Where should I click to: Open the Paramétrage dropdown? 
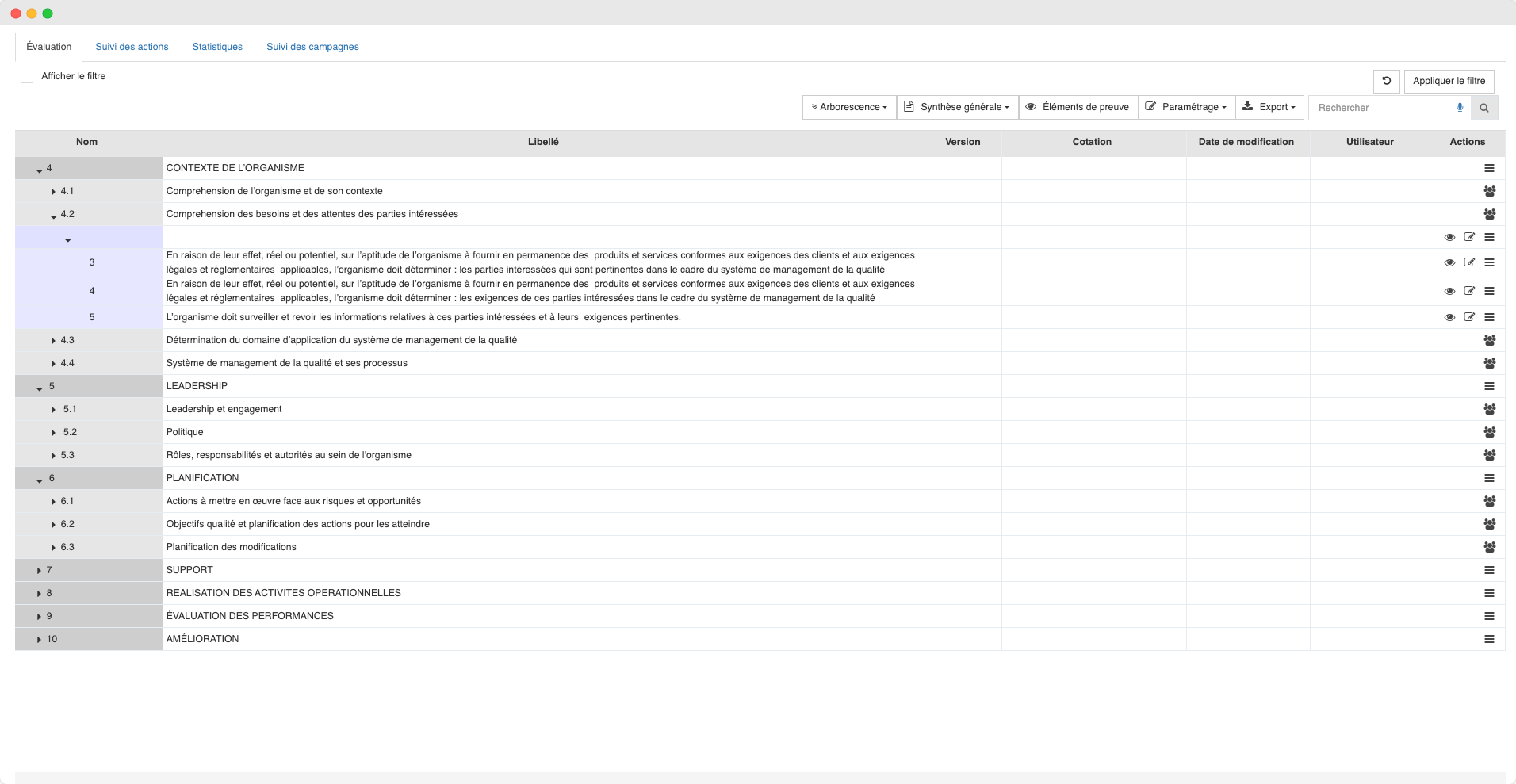click(1186, 107)
